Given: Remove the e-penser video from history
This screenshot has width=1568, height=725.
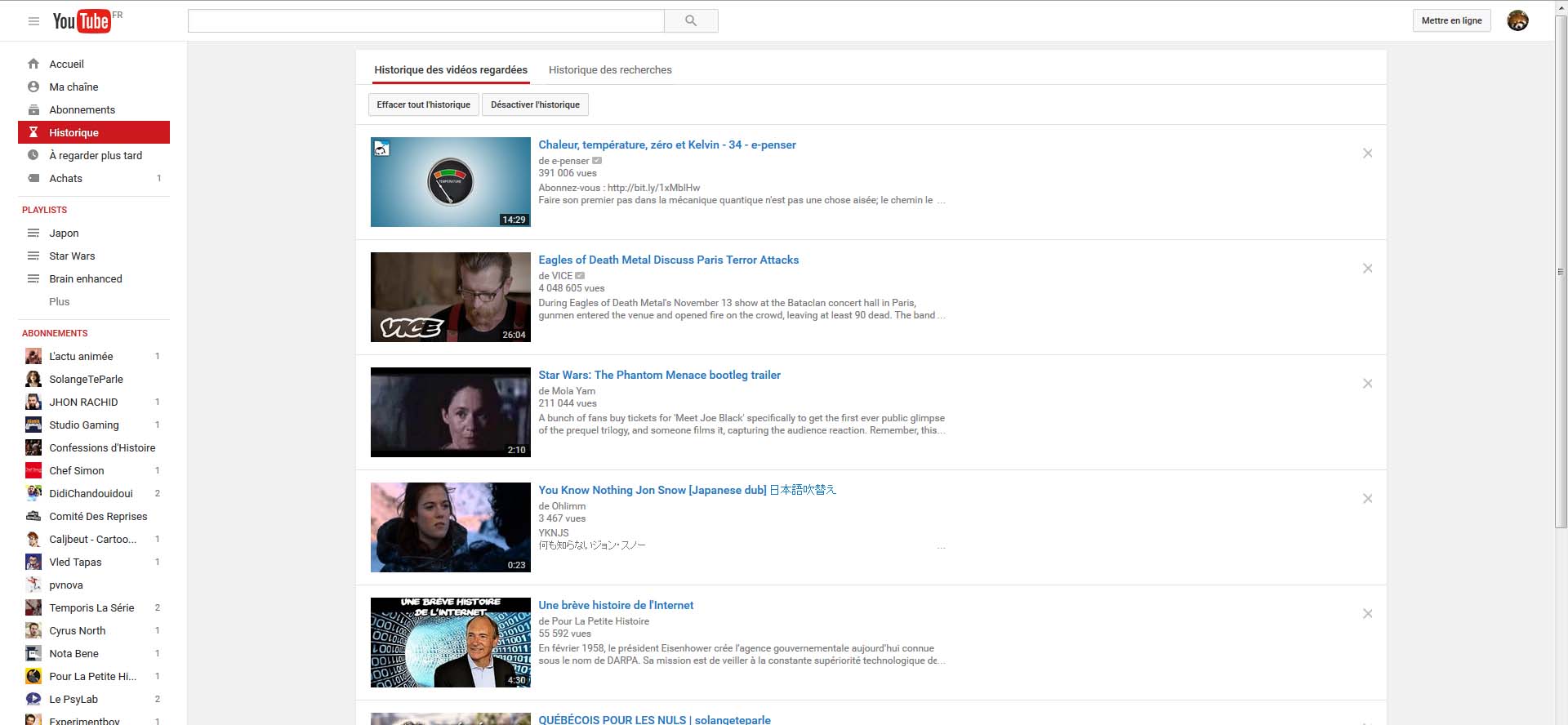Looking at the screenshot, I should point(1367,153).
